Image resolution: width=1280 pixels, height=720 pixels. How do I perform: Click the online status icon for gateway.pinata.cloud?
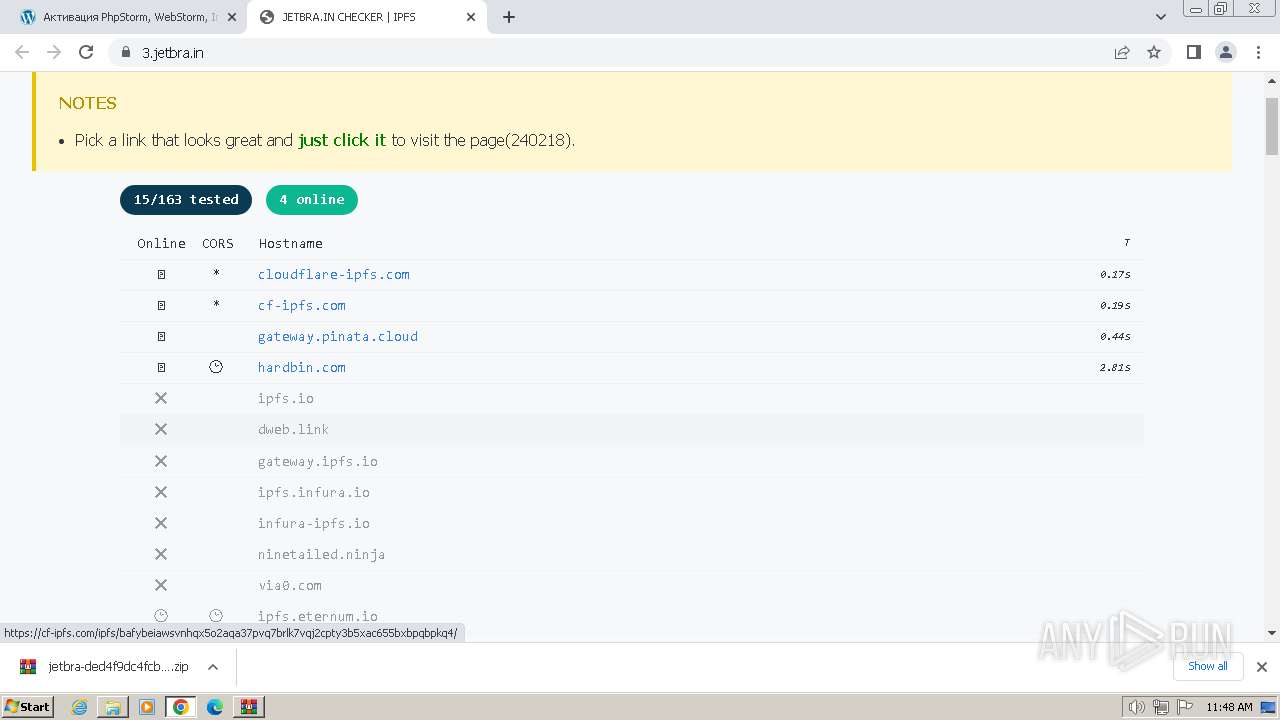[161, 336]
